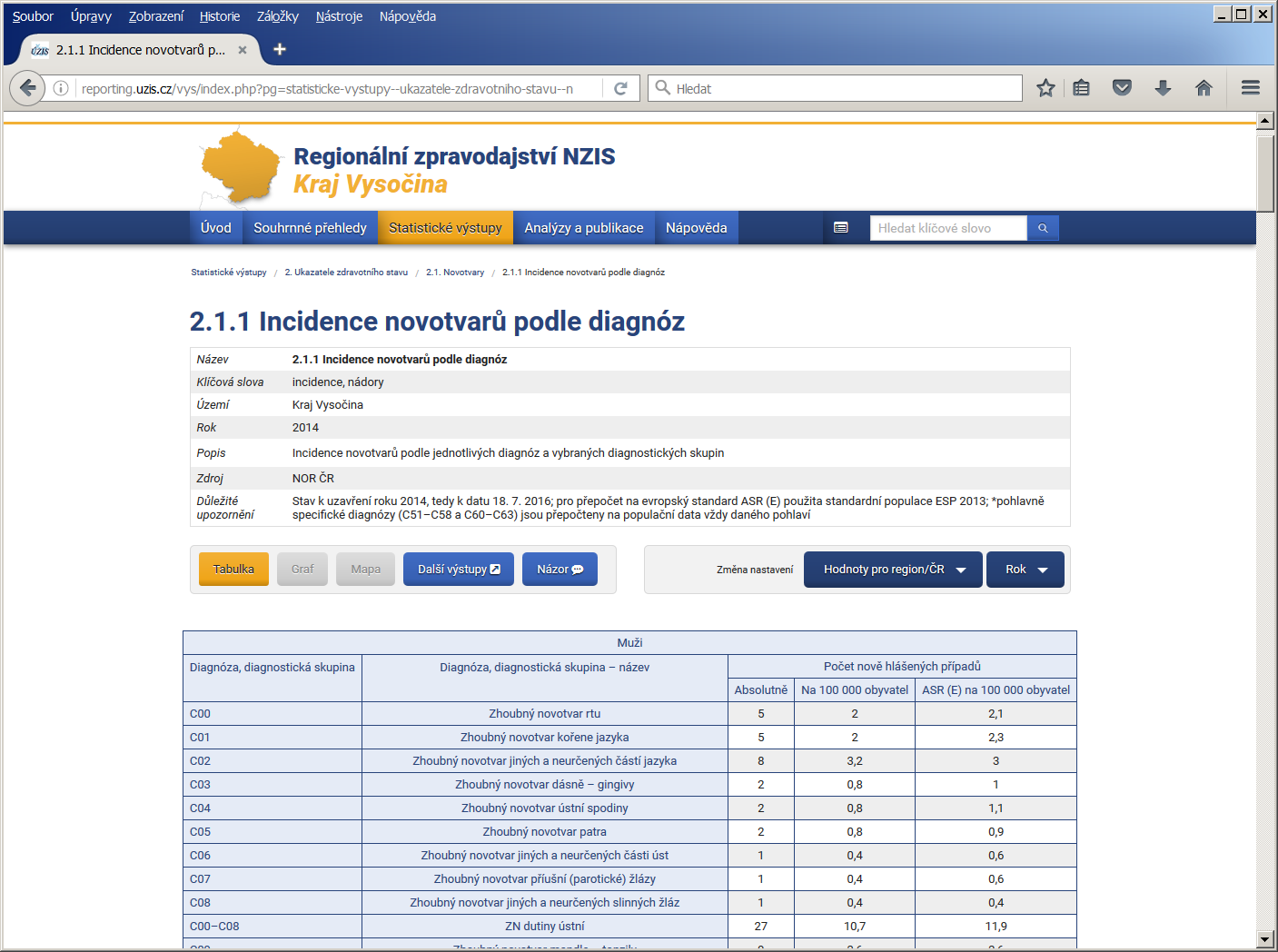
Task: Click column header 'Na 100 000 obyvatel'
Action: [855, 690]
